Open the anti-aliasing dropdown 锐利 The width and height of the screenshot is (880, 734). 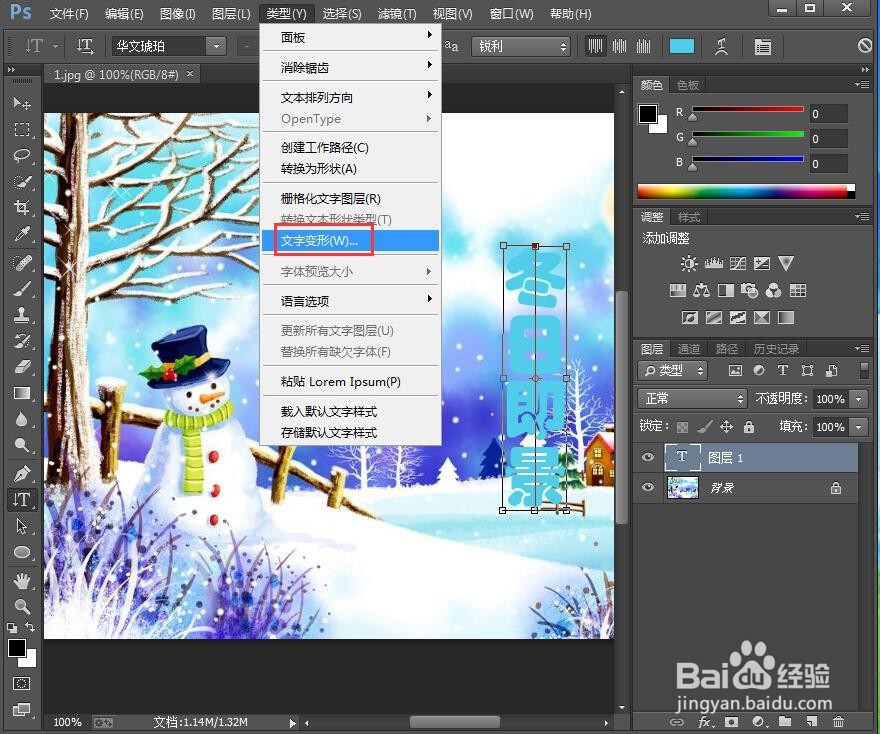[x=521, y=46]
